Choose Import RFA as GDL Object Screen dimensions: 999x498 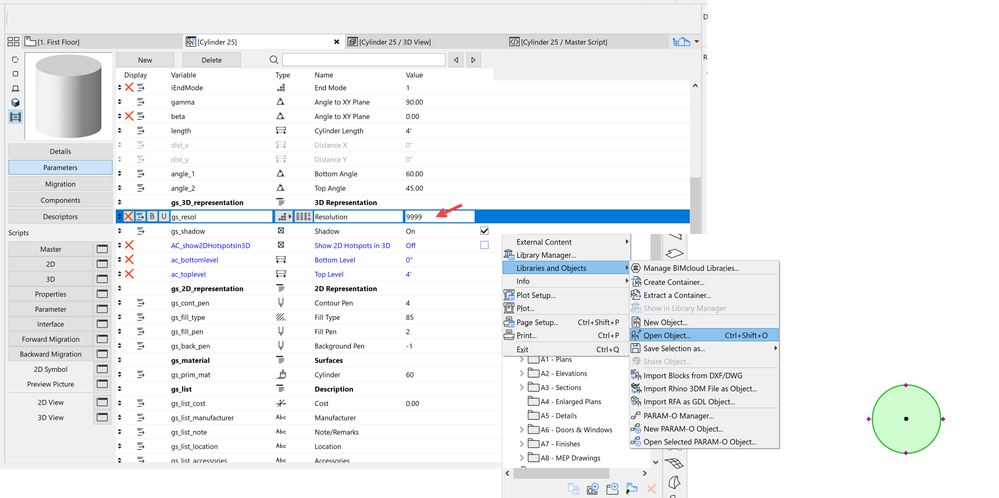[x=704, y=402]
